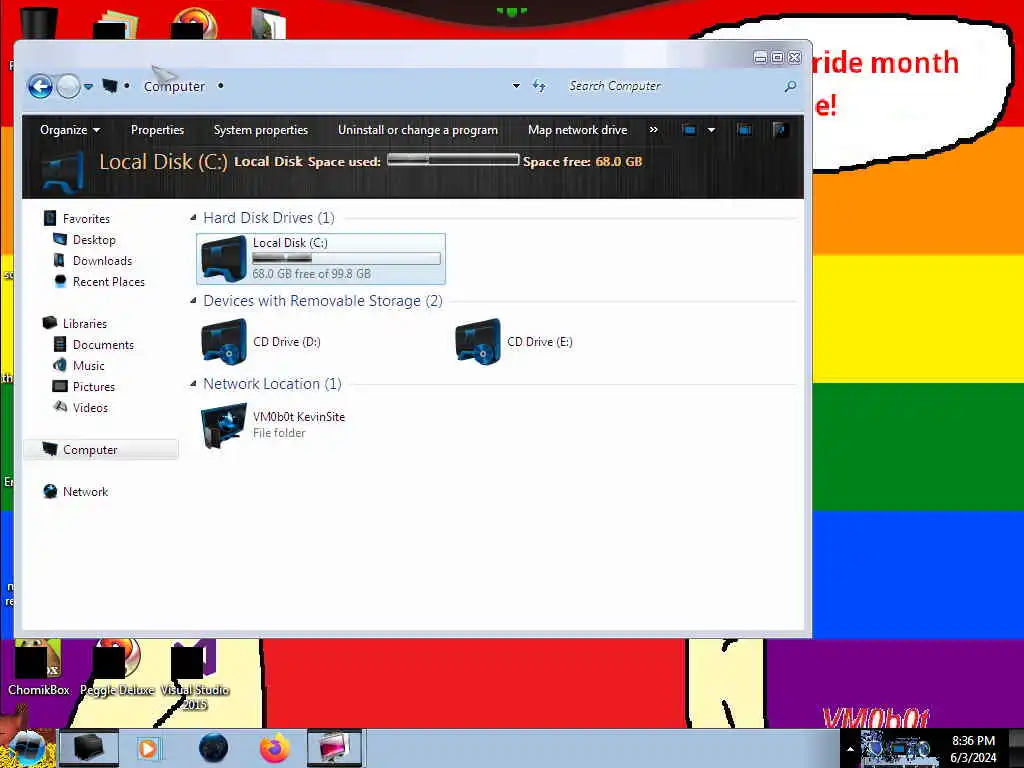Click the space used bar in details pane

(x=453, y=161)
